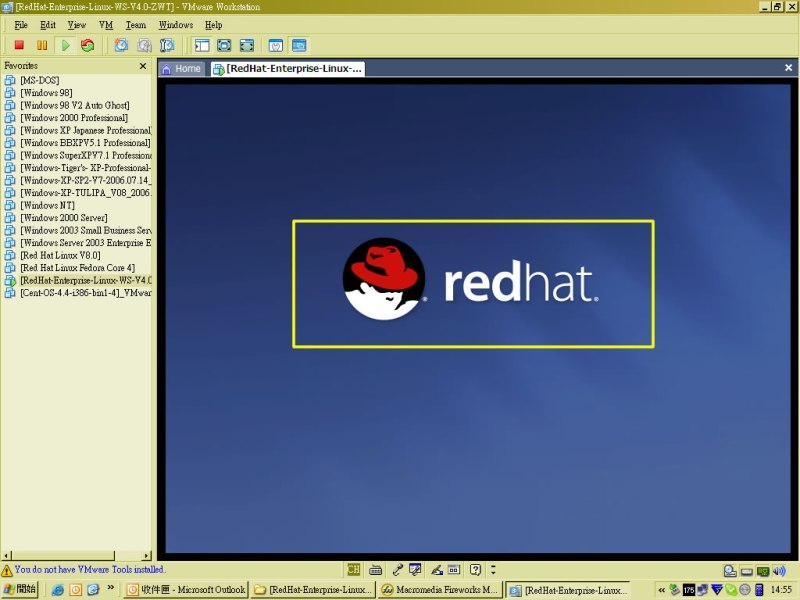Click the green Power On play button

(65, 45)
